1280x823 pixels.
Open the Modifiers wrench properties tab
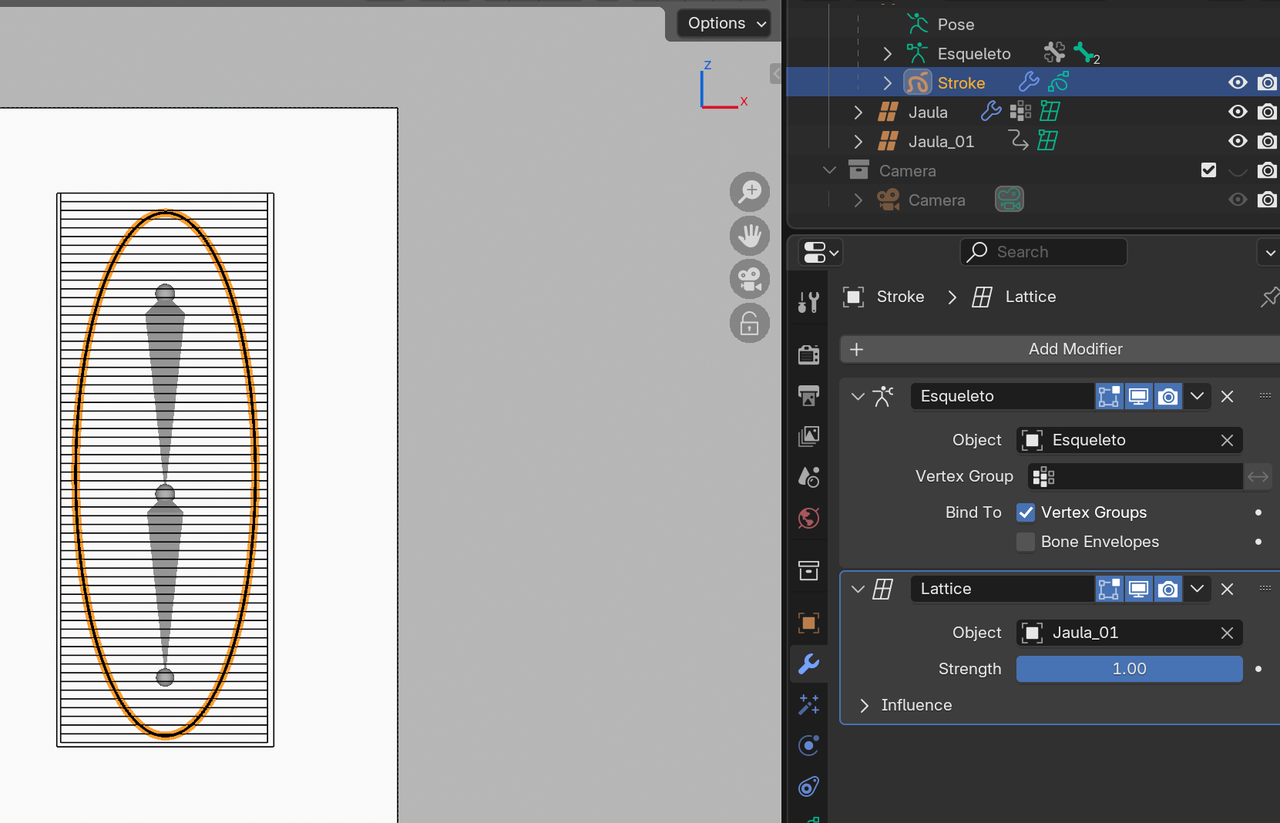coord(809,663)
